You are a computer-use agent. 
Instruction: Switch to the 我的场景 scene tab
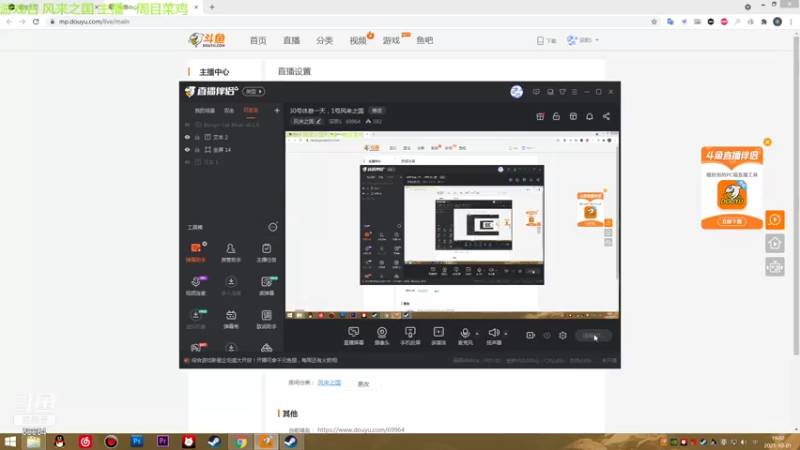(205, 110)
